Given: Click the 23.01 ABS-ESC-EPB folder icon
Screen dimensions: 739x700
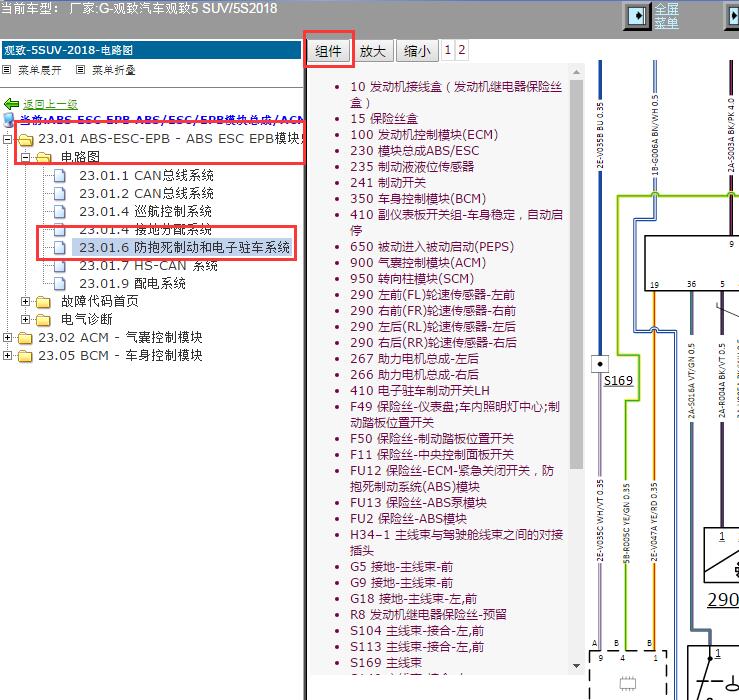Looking at the screenshot, I should (25, 140).
